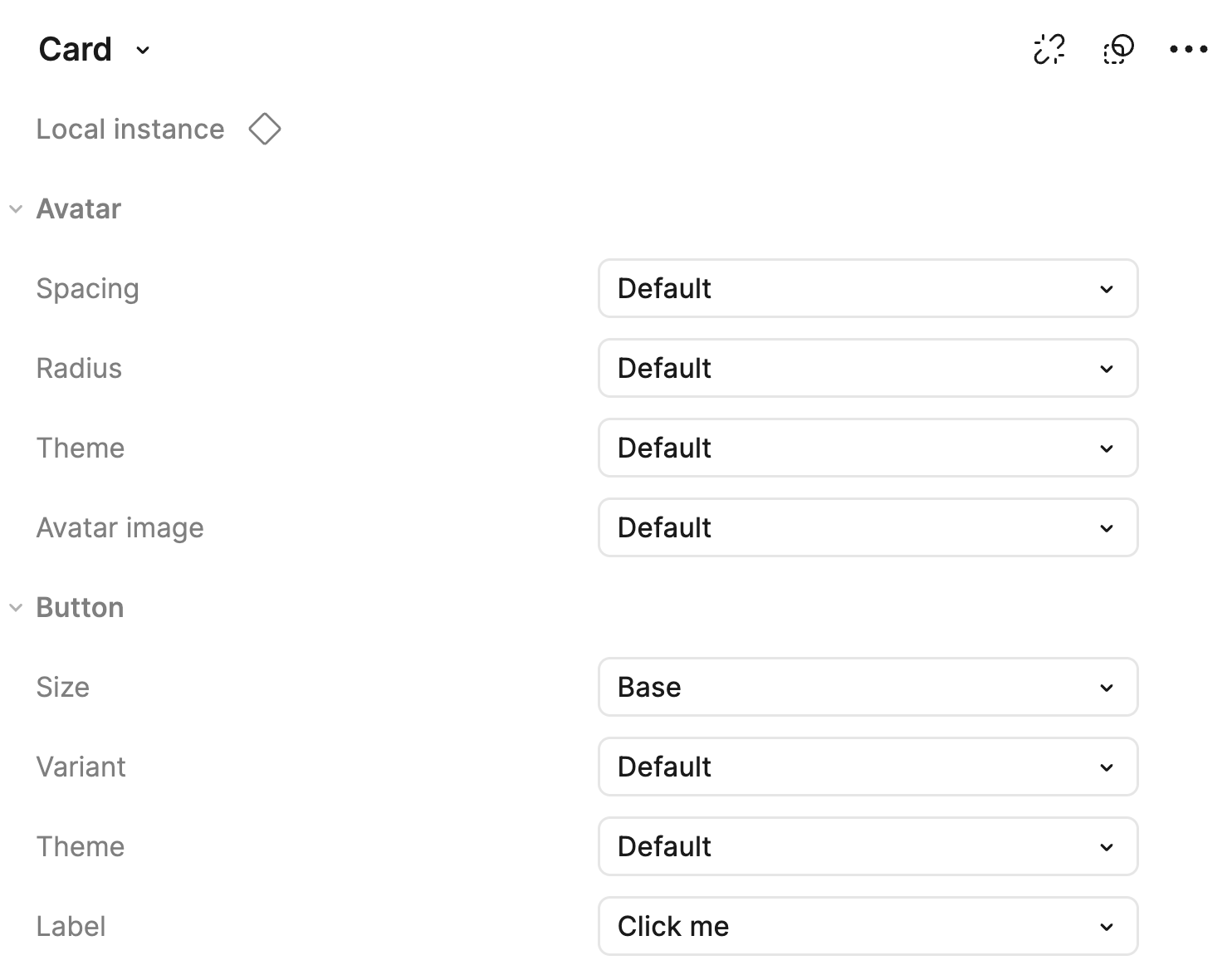Open the Button Variant dropdown

click(x=868, y=767)
